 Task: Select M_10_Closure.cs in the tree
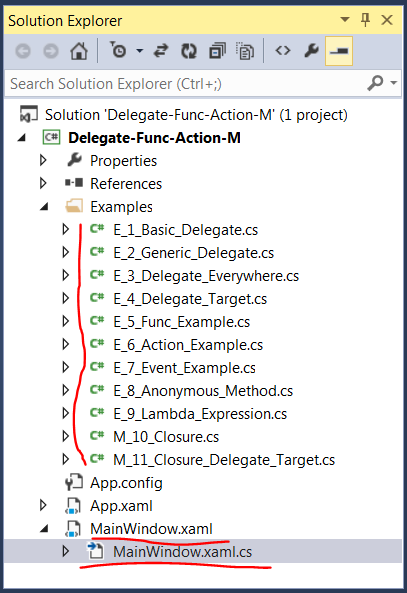pyautogui.click(x=166, y=437)
